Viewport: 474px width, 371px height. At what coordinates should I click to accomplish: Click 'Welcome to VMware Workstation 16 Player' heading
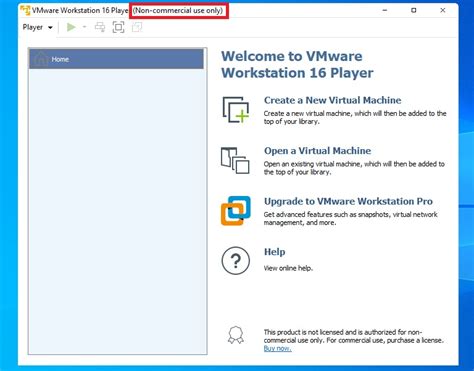click(297, 65)
